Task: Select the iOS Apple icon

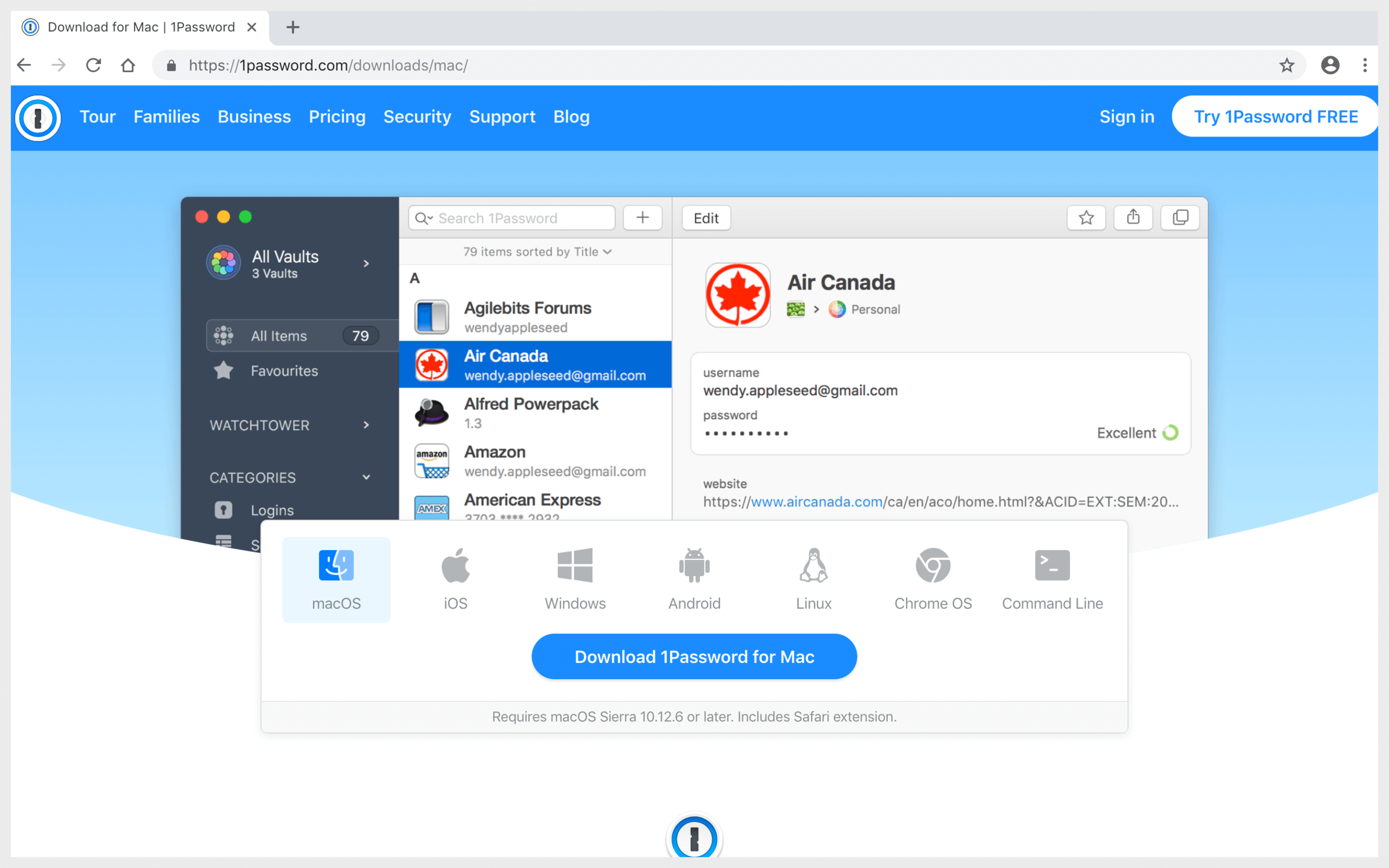Action: 456,565
